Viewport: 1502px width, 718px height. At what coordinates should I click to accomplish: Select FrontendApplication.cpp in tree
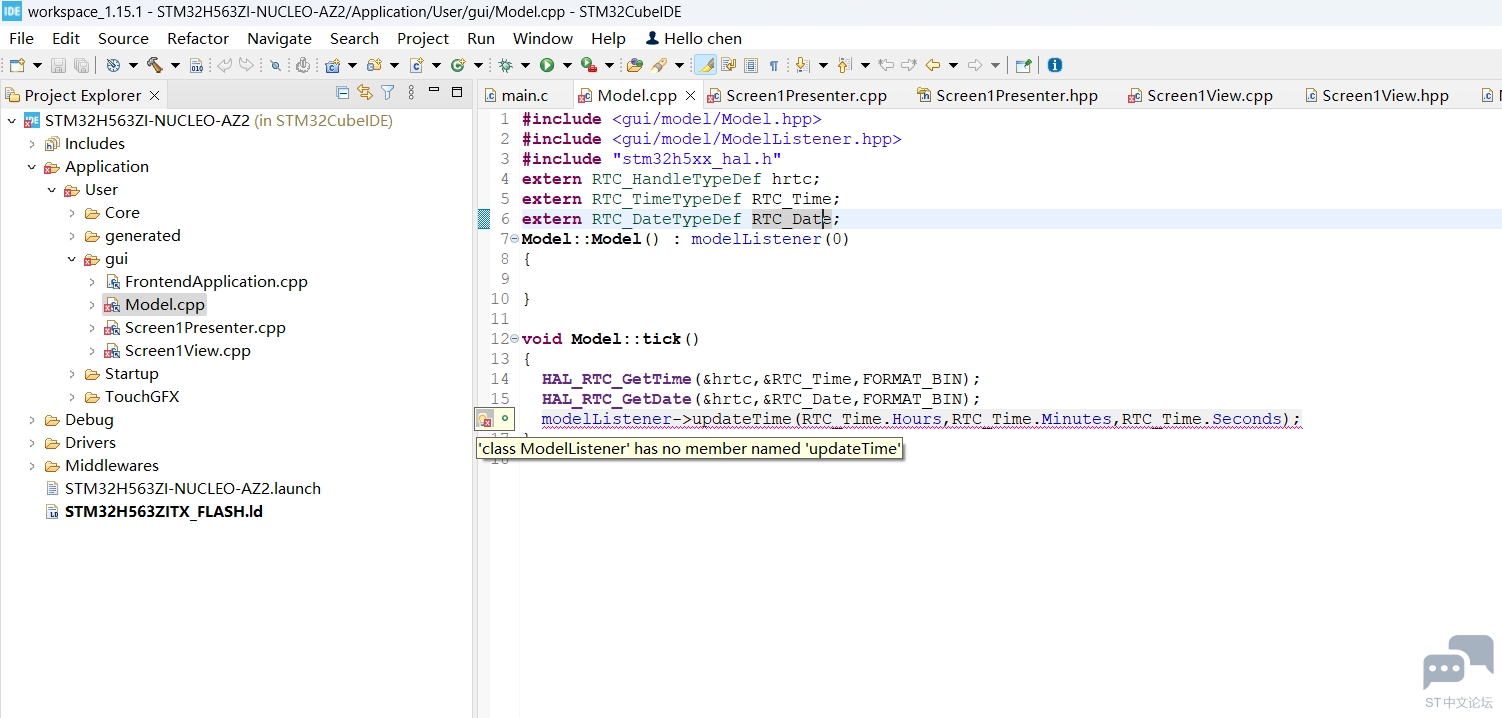(216, 282)
